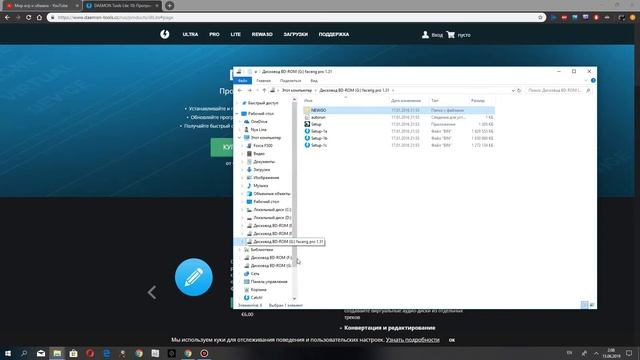This screenshot has width=640, height=360.
Task: Bookmark the page with the star icon
Action: click(540, 18)
